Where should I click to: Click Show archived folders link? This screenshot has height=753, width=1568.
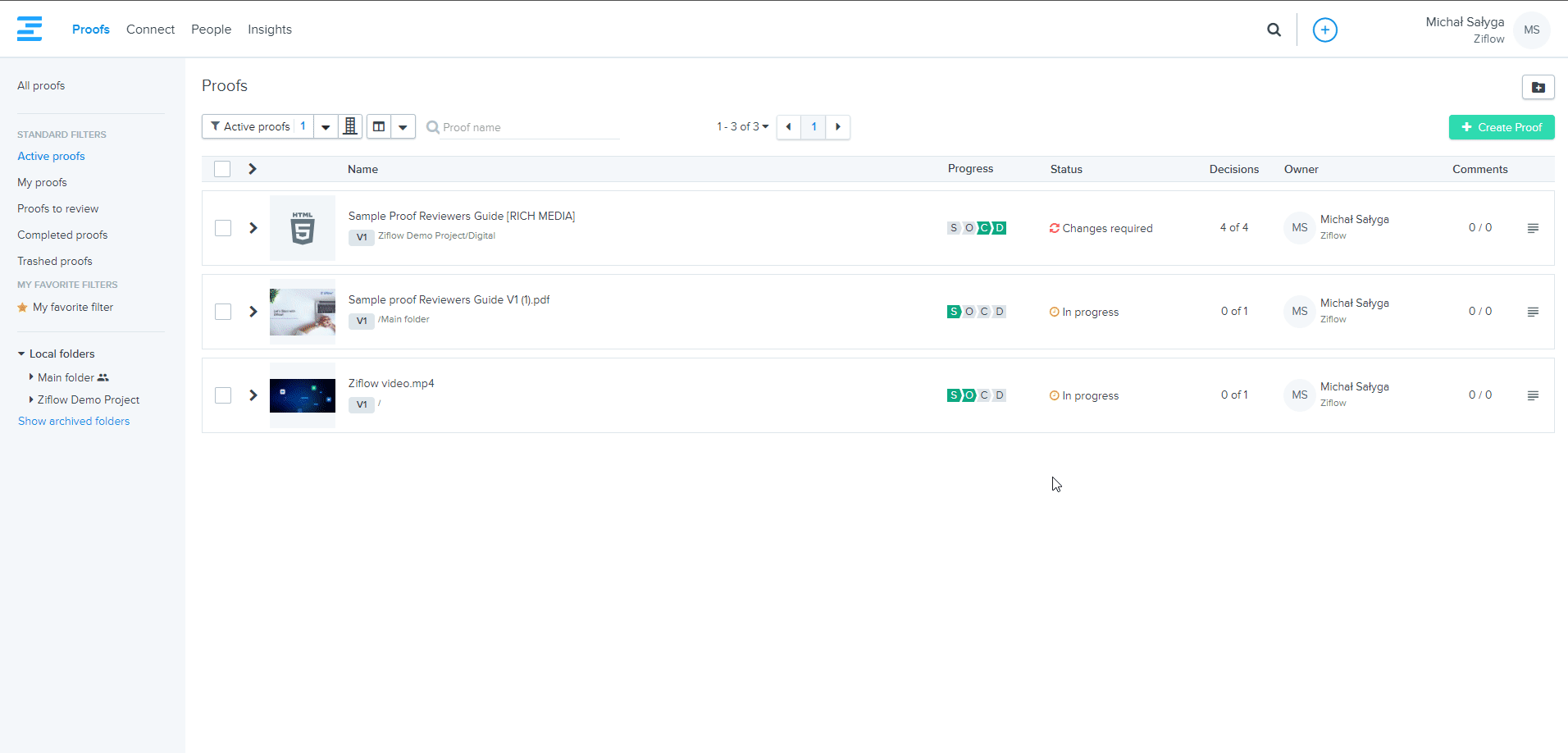[x=74, y=421]
